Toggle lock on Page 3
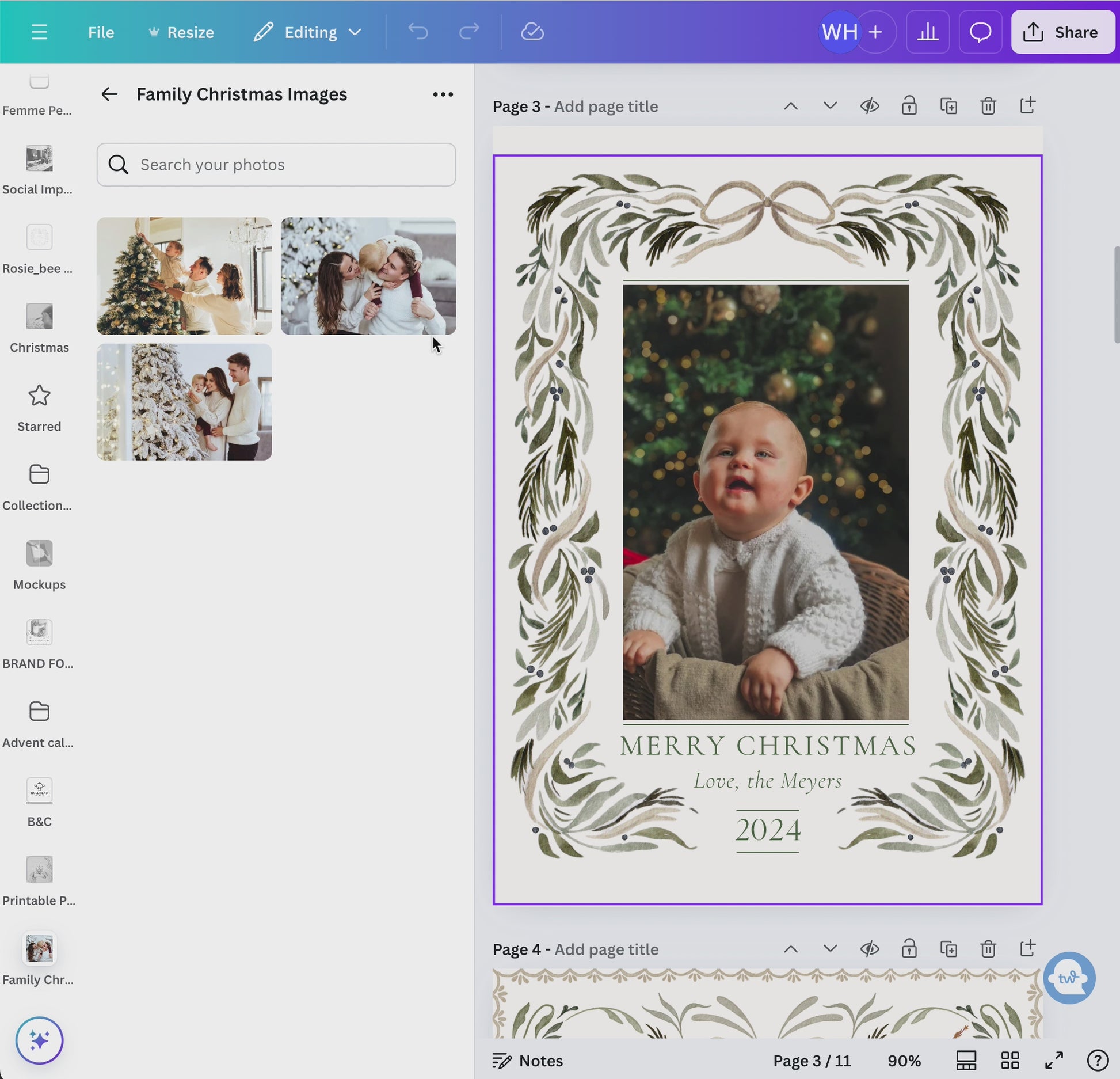The image size is (1120, 1079). coord(909,106)
